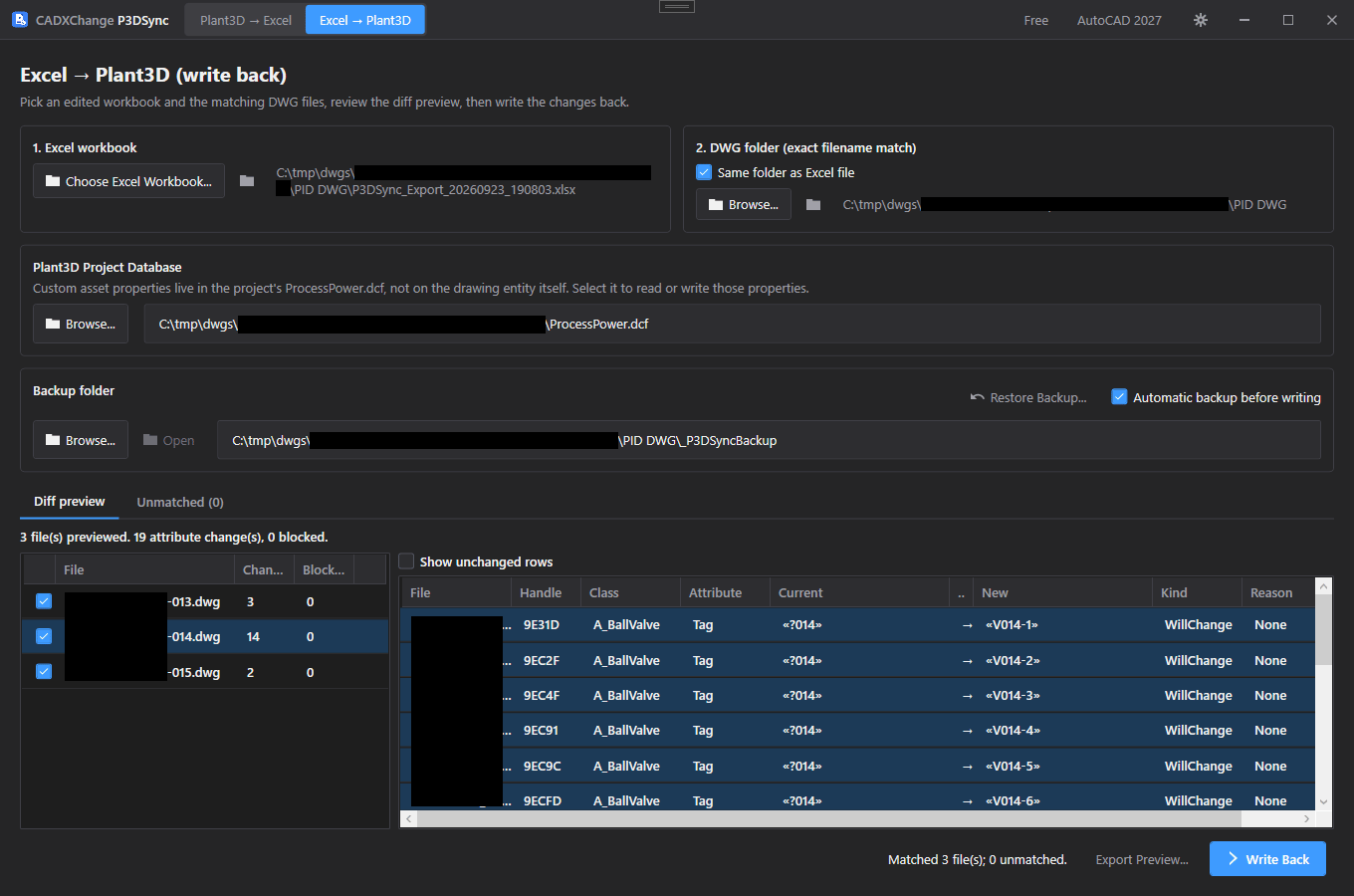
Task: Click the AutoCAD 2027 label
Action: (1119, 20)
